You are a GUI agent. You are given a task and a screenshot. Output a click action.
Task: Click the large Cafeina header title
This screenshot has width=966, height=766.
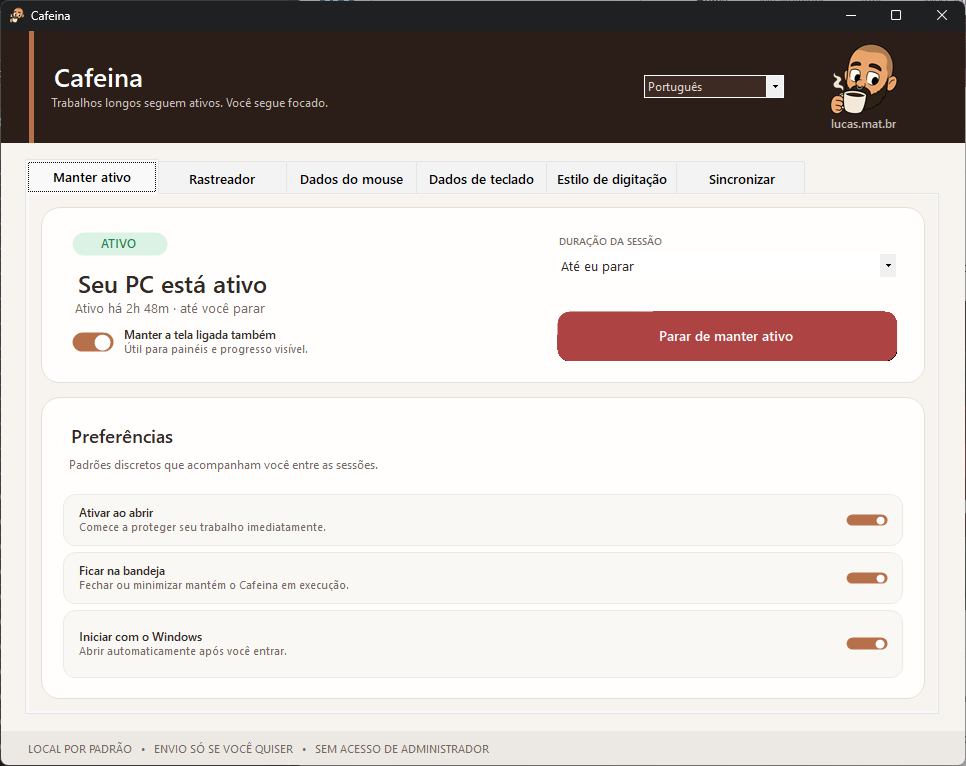point(99,78)
